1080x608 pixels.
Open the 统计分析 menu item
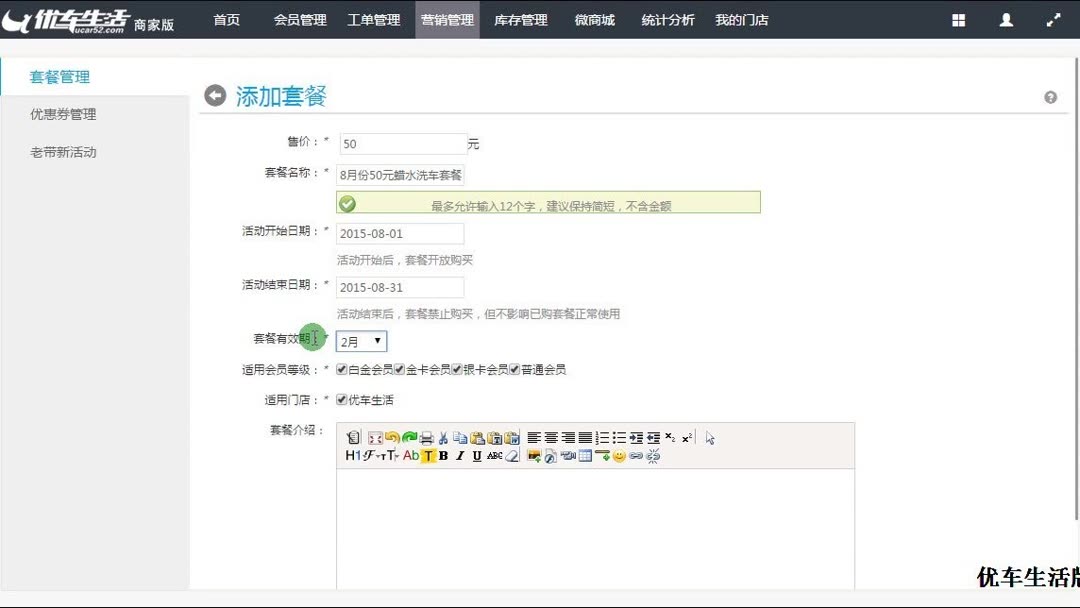pyautogui.click(x=667, y=19)
